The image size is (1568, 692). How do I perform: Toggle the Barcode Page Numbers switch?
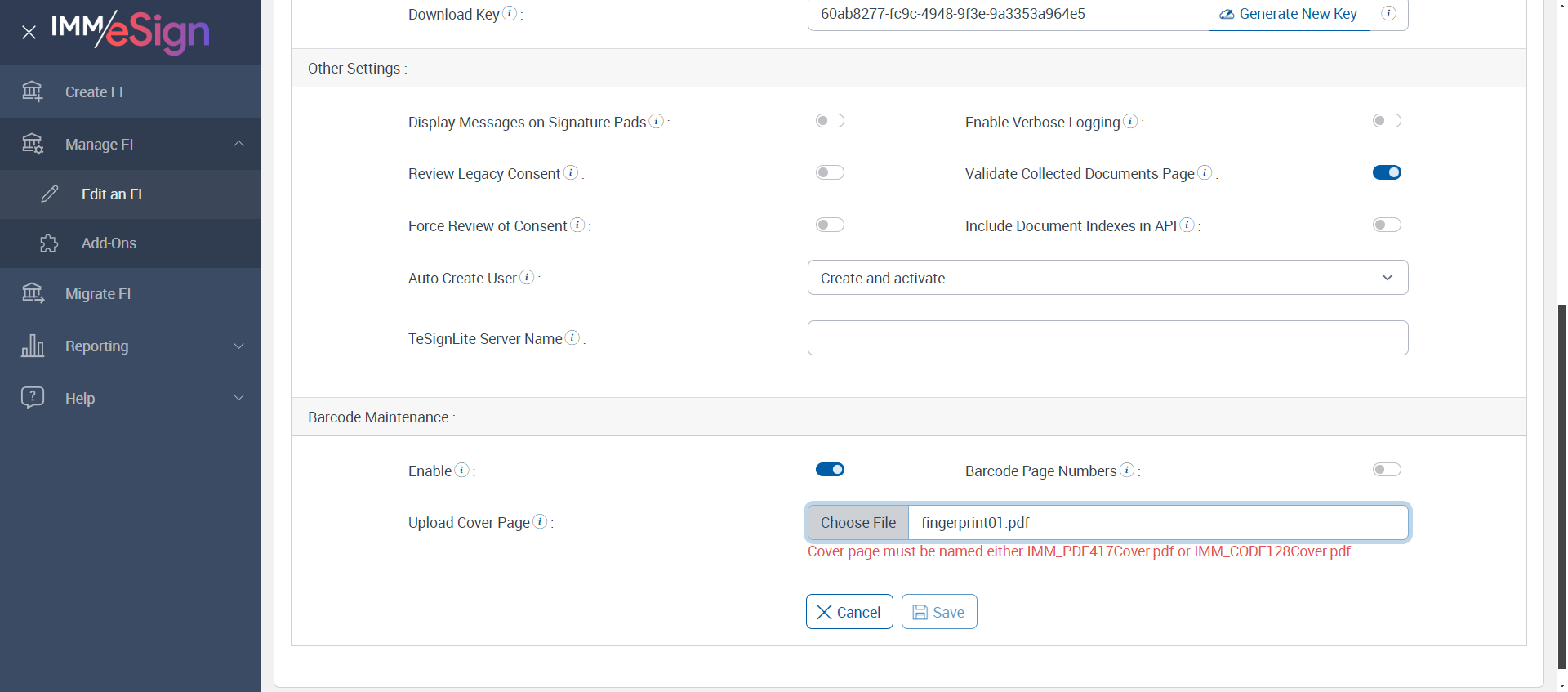coord(1387,470)
